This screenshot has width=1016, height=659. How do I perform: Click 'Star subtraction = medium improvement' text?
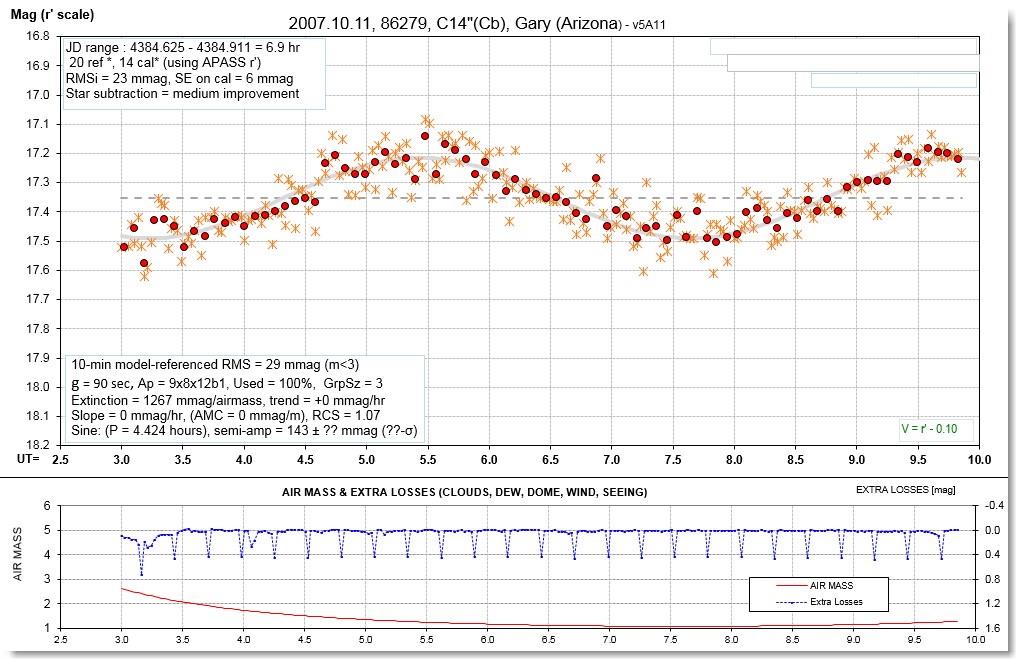point(182,93)
